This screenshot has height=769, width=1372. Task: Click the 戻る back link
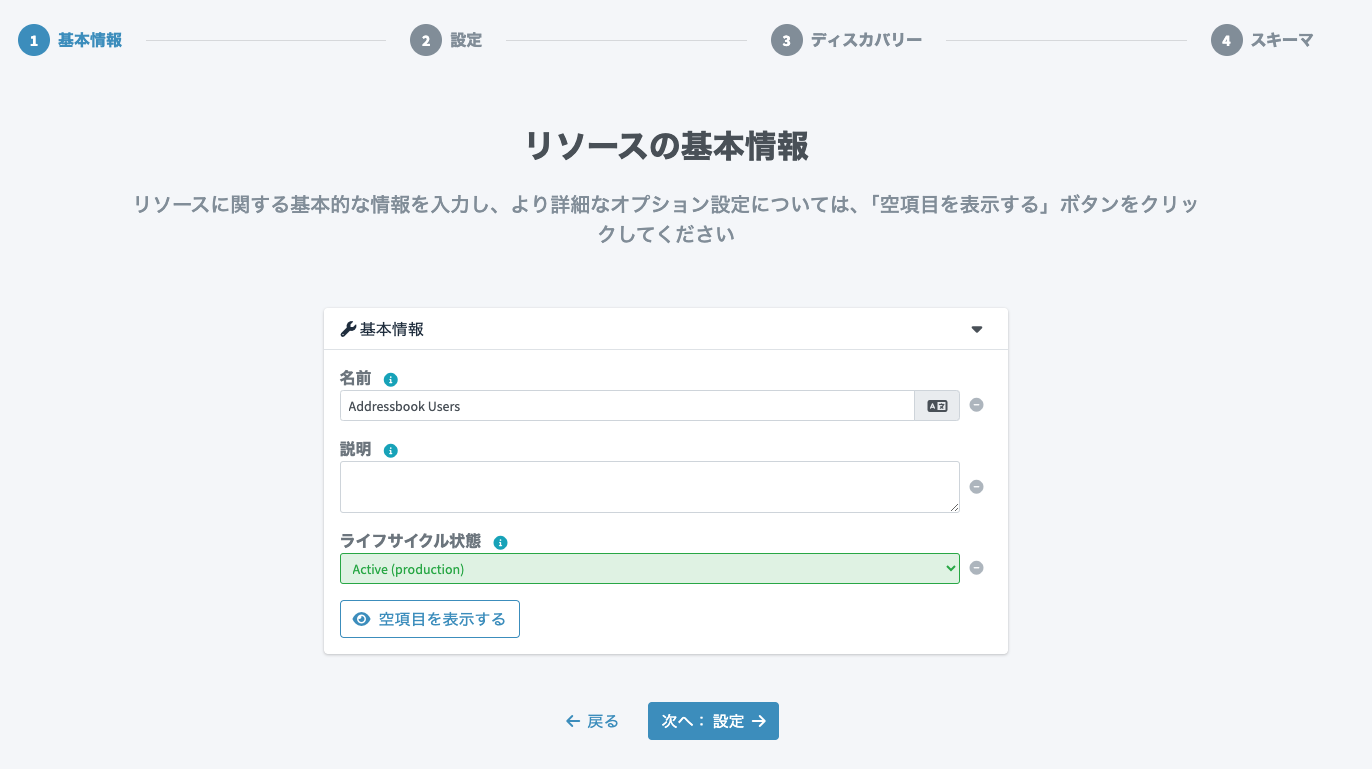coord(592,721)
